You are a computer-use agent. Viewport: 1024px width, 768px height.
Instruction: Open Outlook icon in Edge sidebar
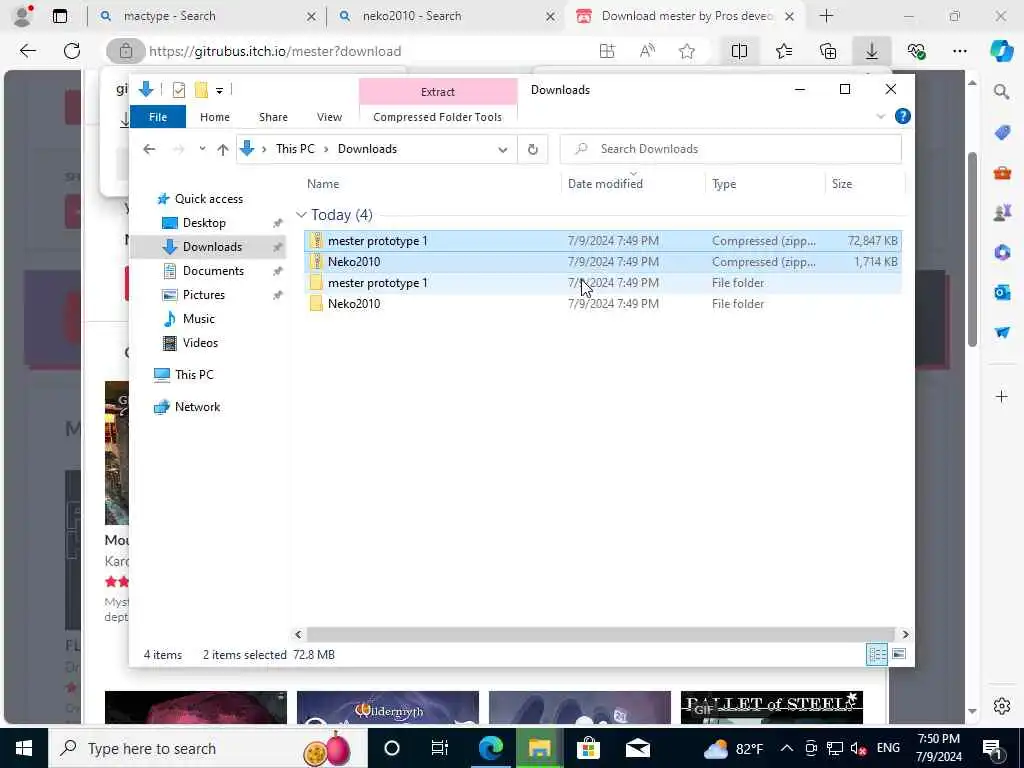click(1002, 293)
